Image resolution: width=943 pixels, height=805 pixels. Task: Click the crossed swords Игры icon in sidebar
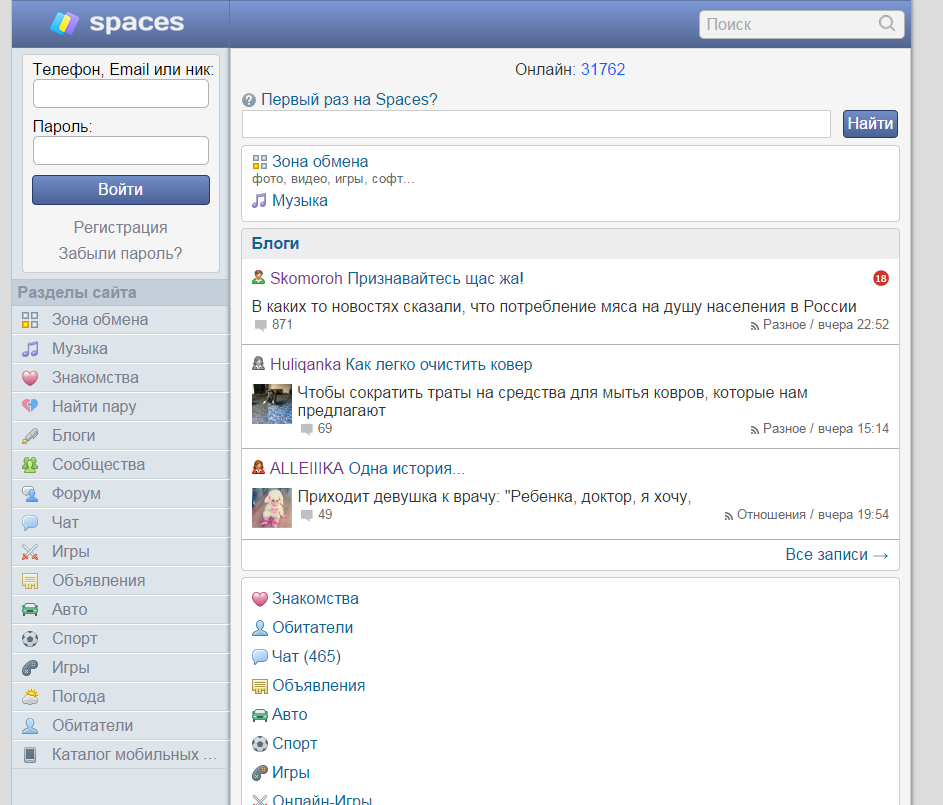coord(30,552)
